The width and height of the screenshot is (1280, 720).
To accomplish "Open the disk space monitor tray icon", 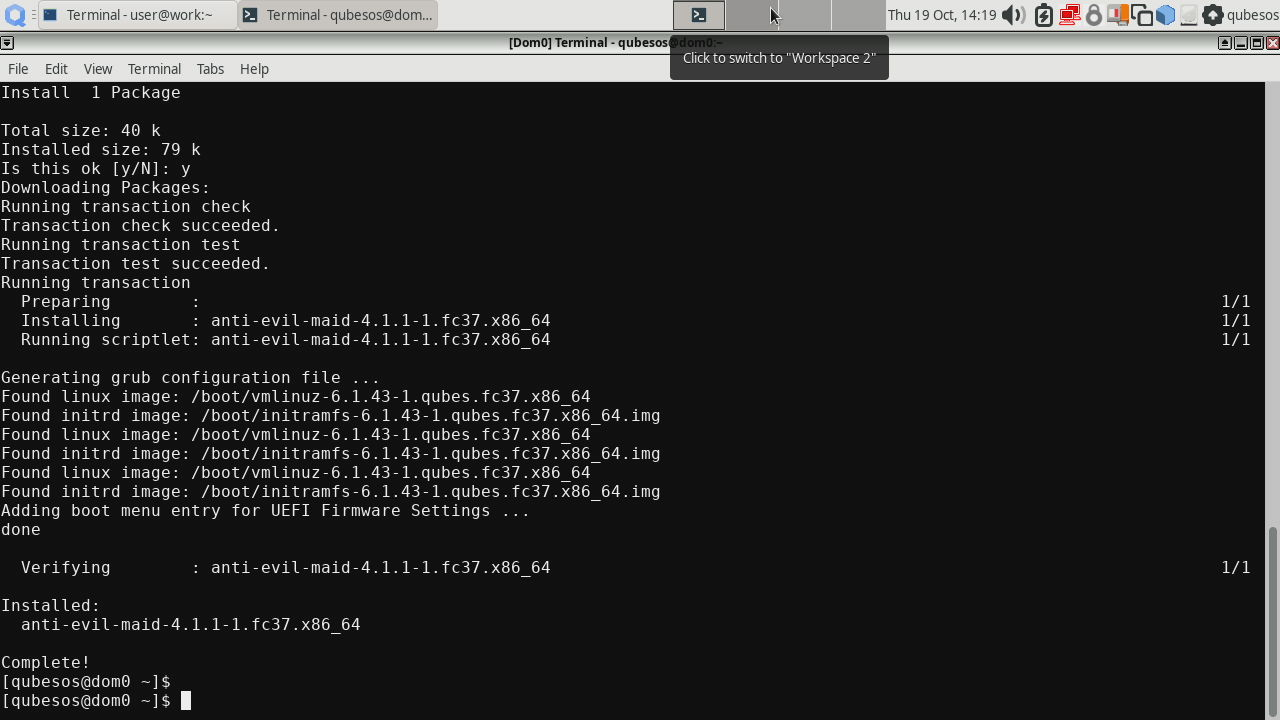I will coord(1189,15).
